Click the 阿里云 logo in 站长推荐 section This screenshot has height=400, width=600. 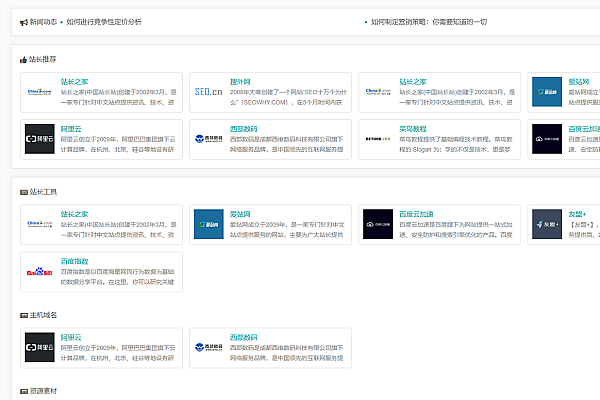pyautogui.click(x=40, y=139)
